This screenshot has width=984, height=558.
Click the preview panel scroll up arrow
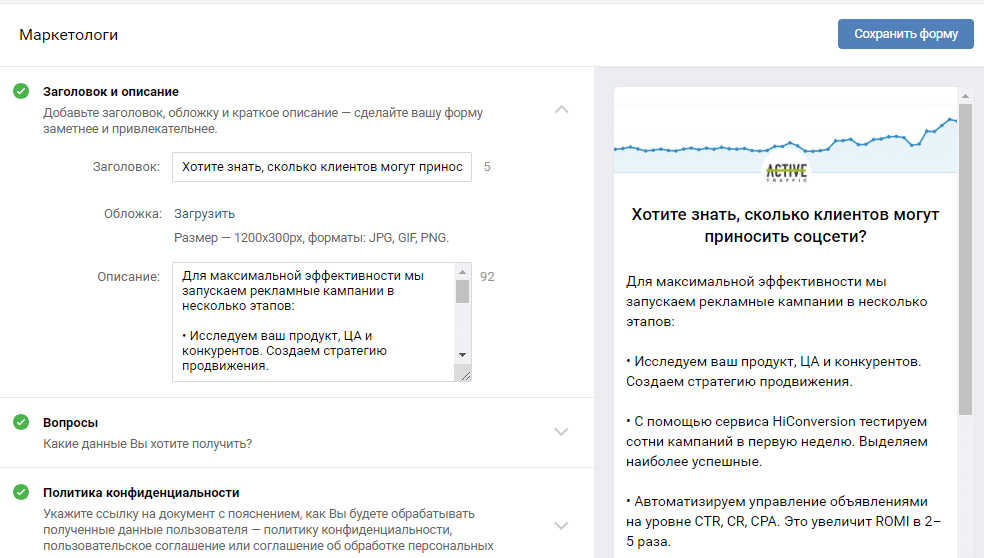(x=965, y=97)
